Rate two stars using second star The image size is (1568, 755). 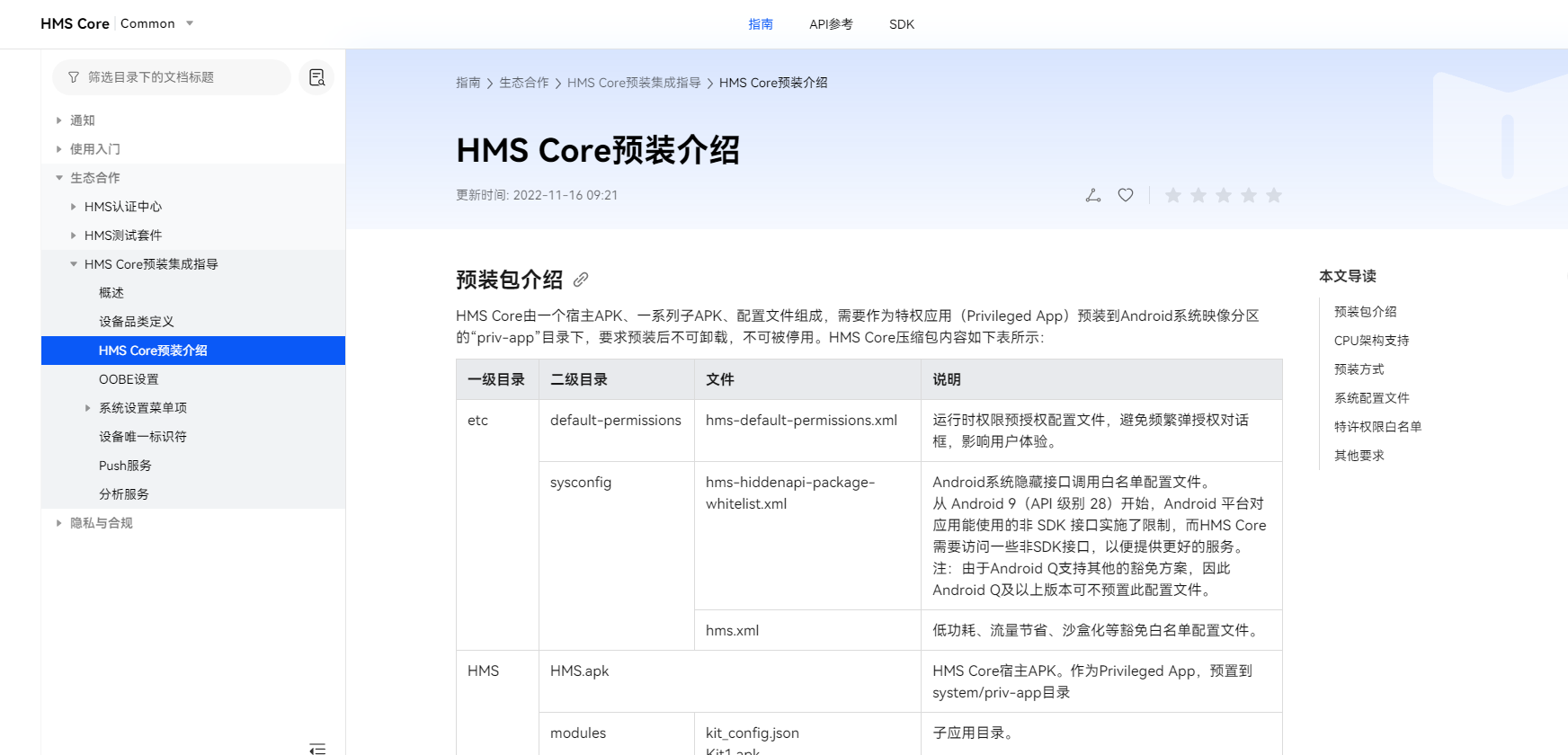pyautogui.click(x=1198, y=195)
